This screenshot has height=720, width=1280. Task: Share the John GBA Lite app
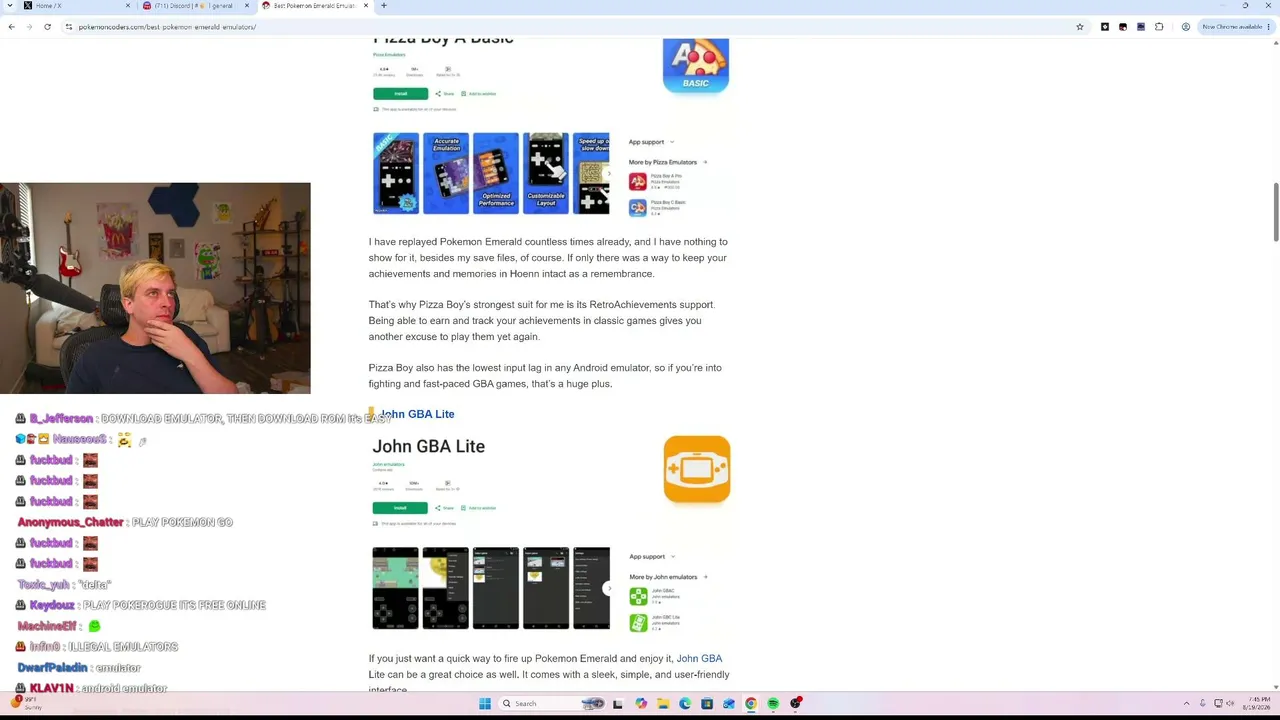coord(446,508)
